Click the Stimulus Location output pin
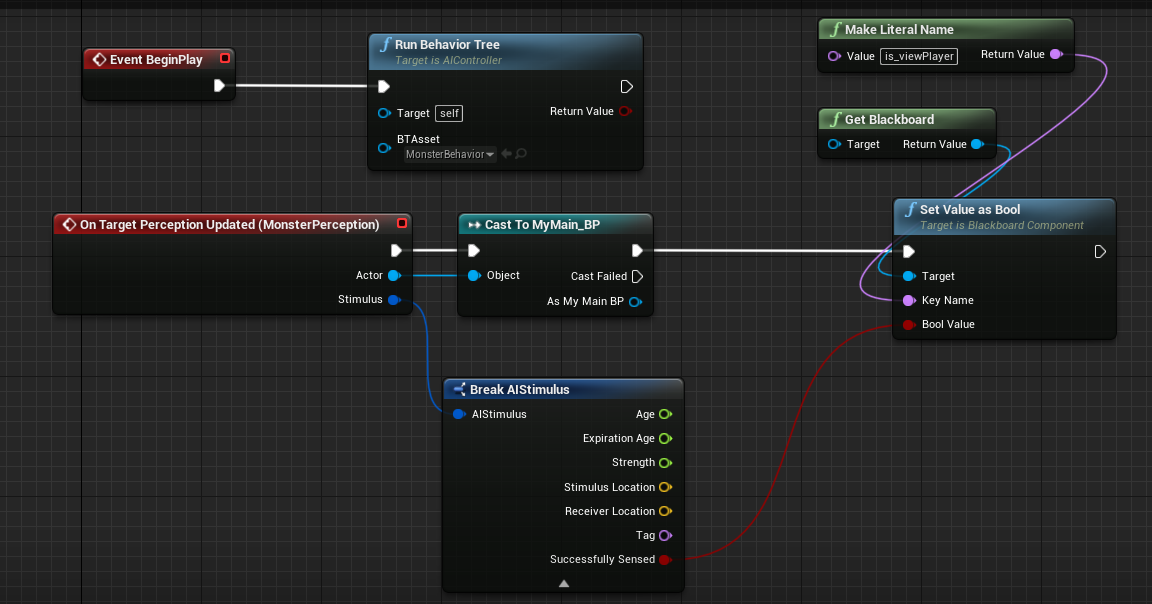1152x604 pixels. coord(666,487)
